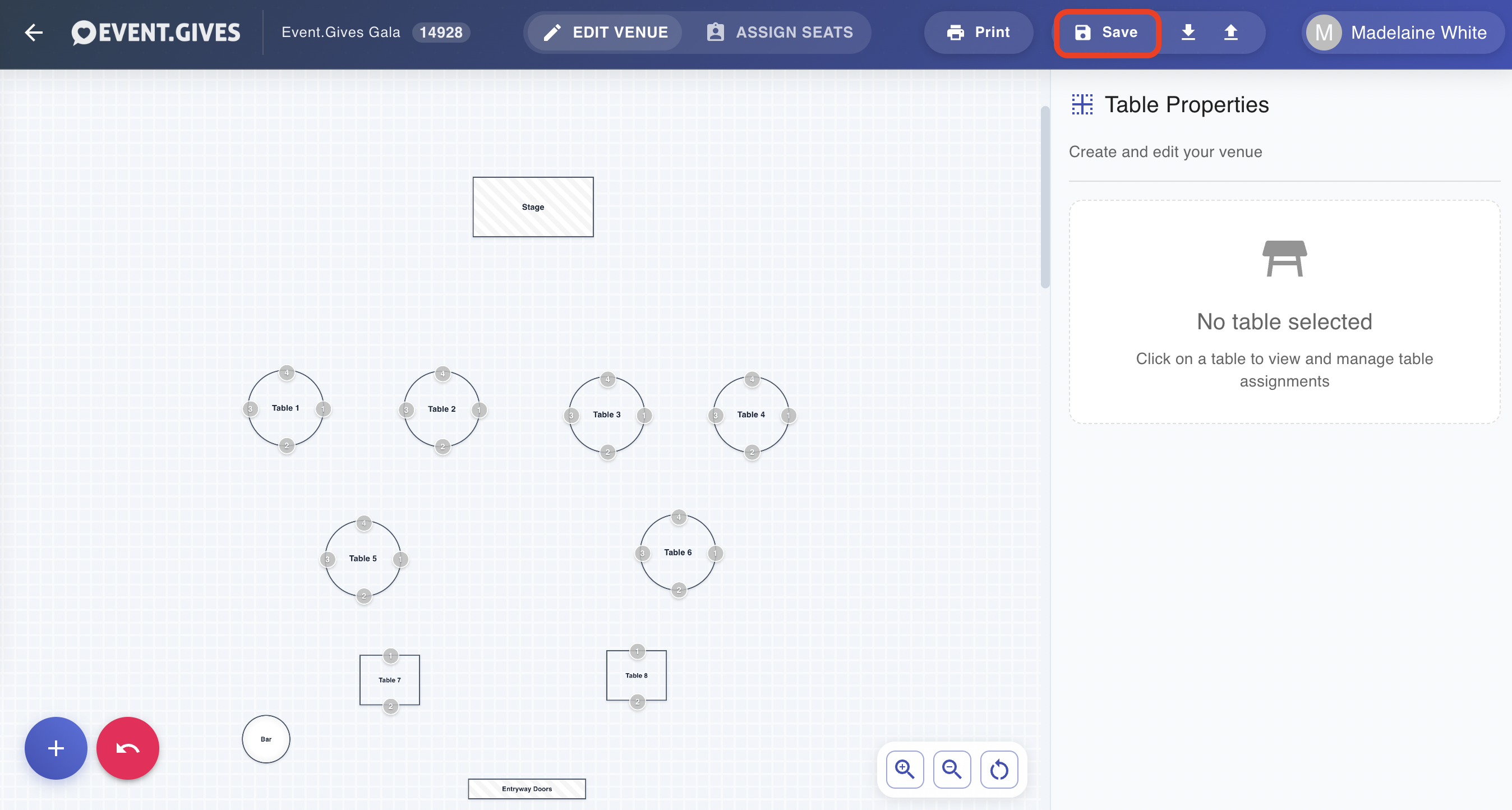The width and height of the screenshot is (1512, 810).
Task: Click seat 1 of Table 8
Action: point(638,651)
